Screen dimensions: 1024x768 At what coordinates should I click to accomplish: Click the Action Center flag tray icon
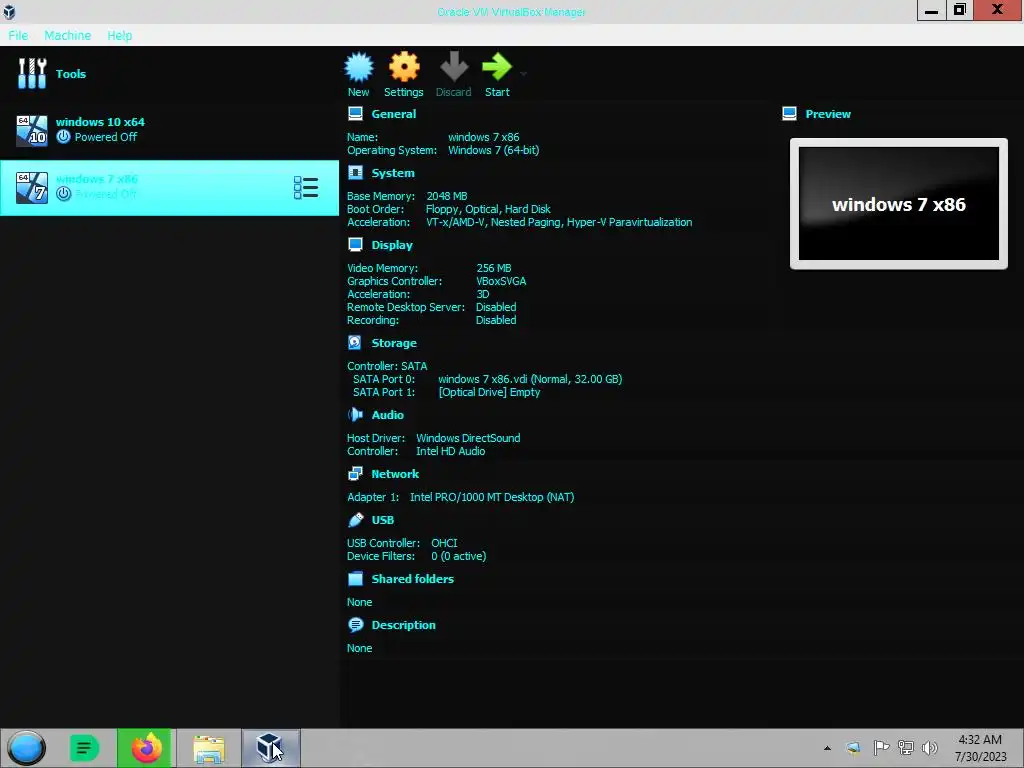880,748
